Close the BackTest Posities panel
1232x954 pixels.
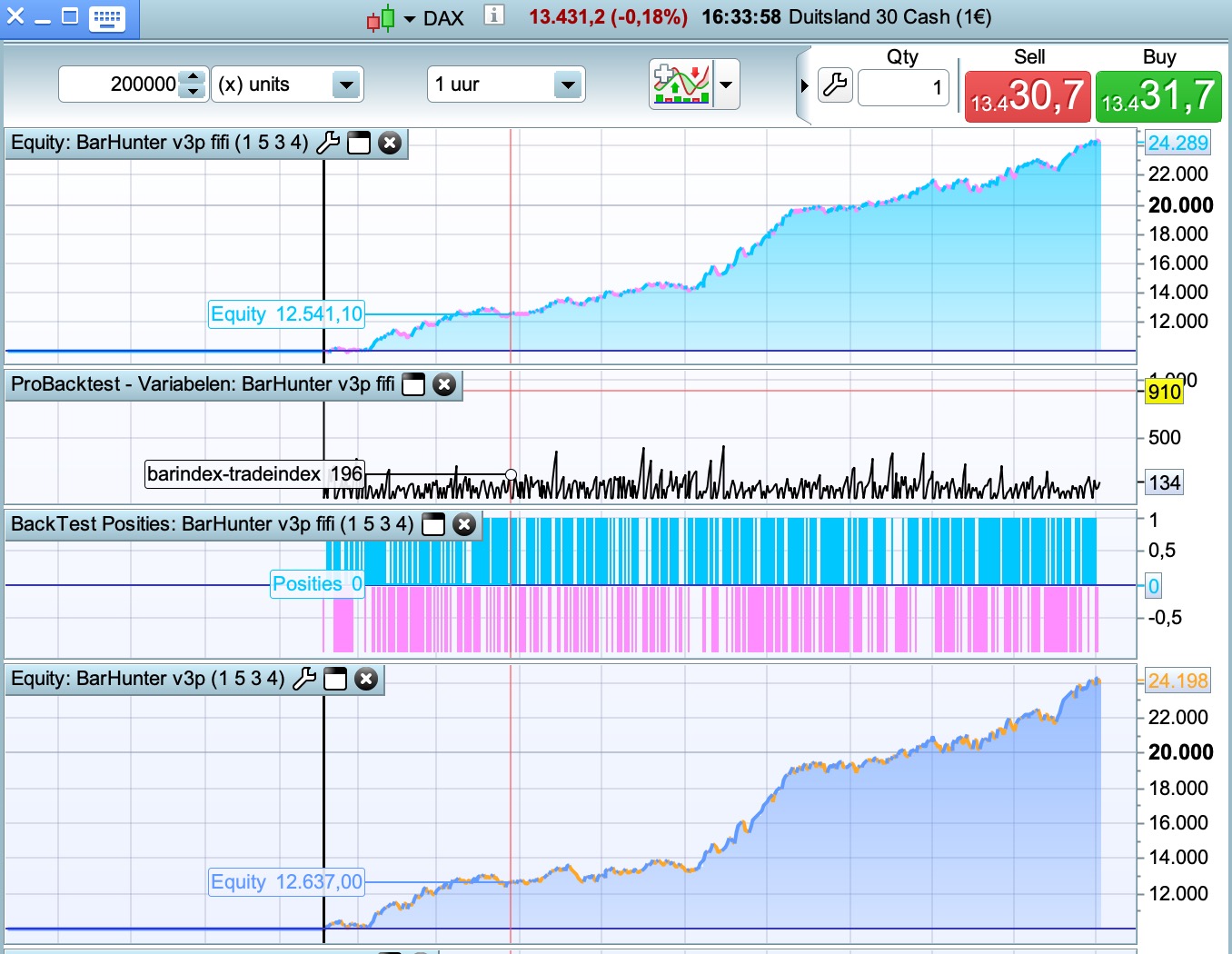[464, 524]
